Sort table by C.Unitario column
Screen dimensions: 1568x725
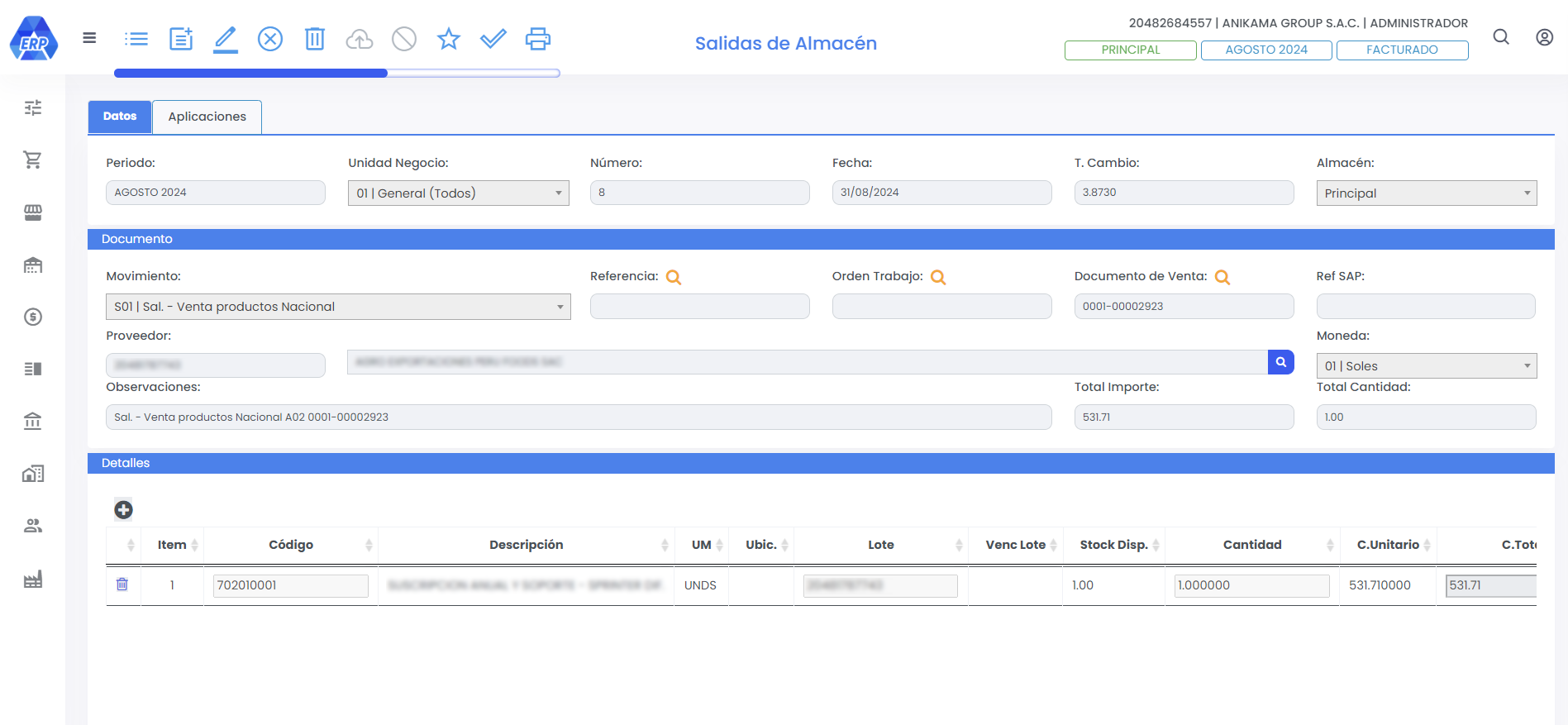tap(1388, 545)
